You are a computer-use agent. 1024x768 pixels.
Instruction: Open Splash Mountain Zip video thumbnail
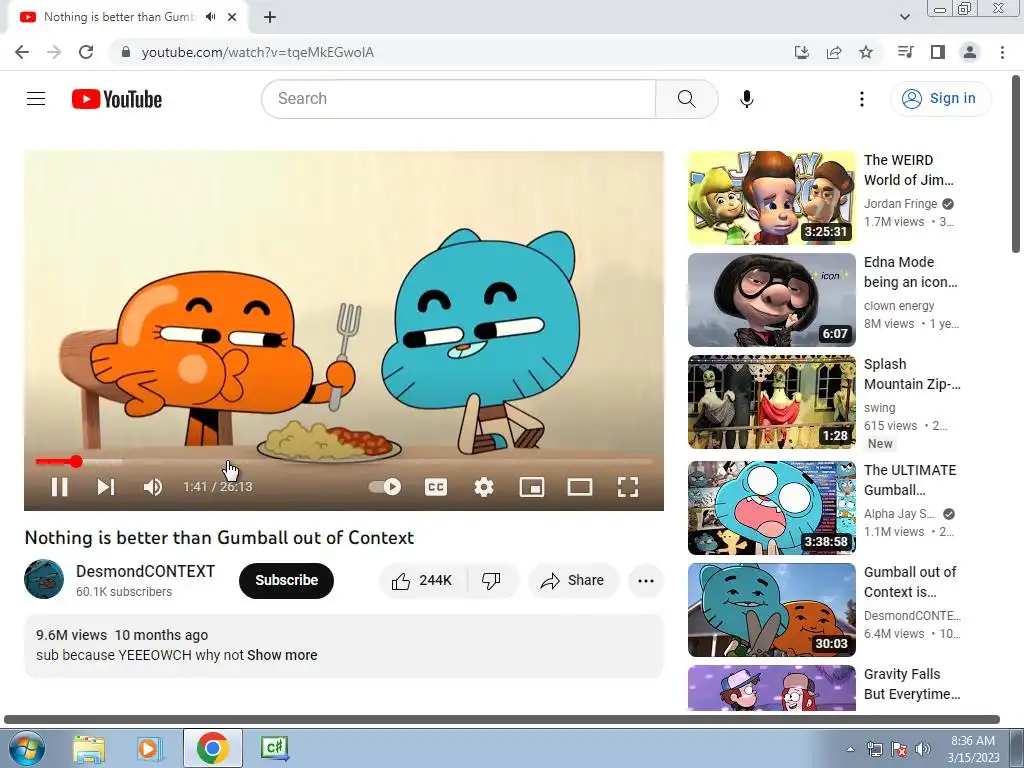(x=771, y=402)
